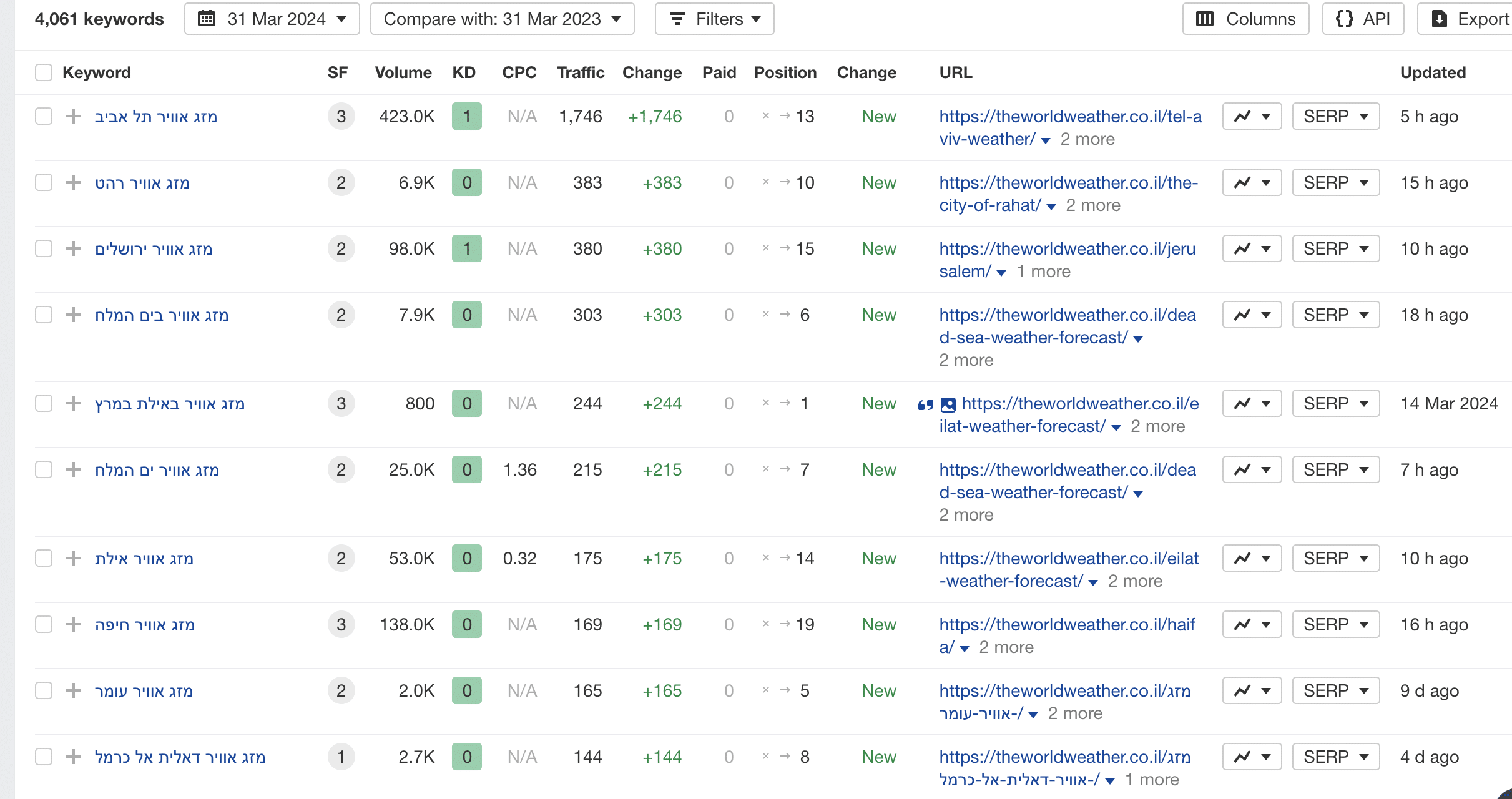Open Compare with 31 Mar 2023 dropdown
Image resolution: width=1512 pixels, height=799 pixels.
[x=503, y=19]
